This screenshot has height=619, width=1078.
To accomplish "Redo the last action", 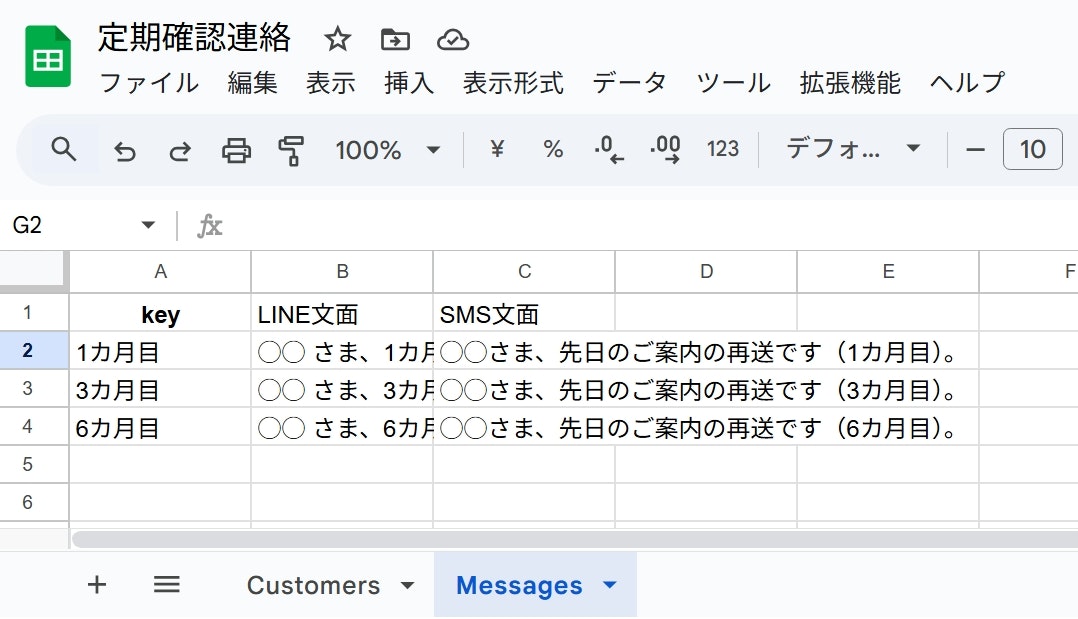I will coord(180,149).
